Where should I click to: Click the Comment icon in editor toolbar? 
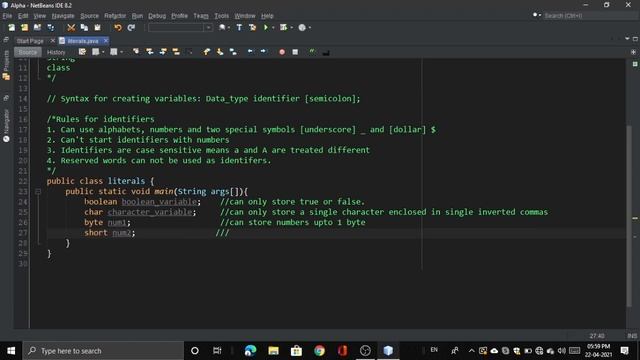(312, 52)
